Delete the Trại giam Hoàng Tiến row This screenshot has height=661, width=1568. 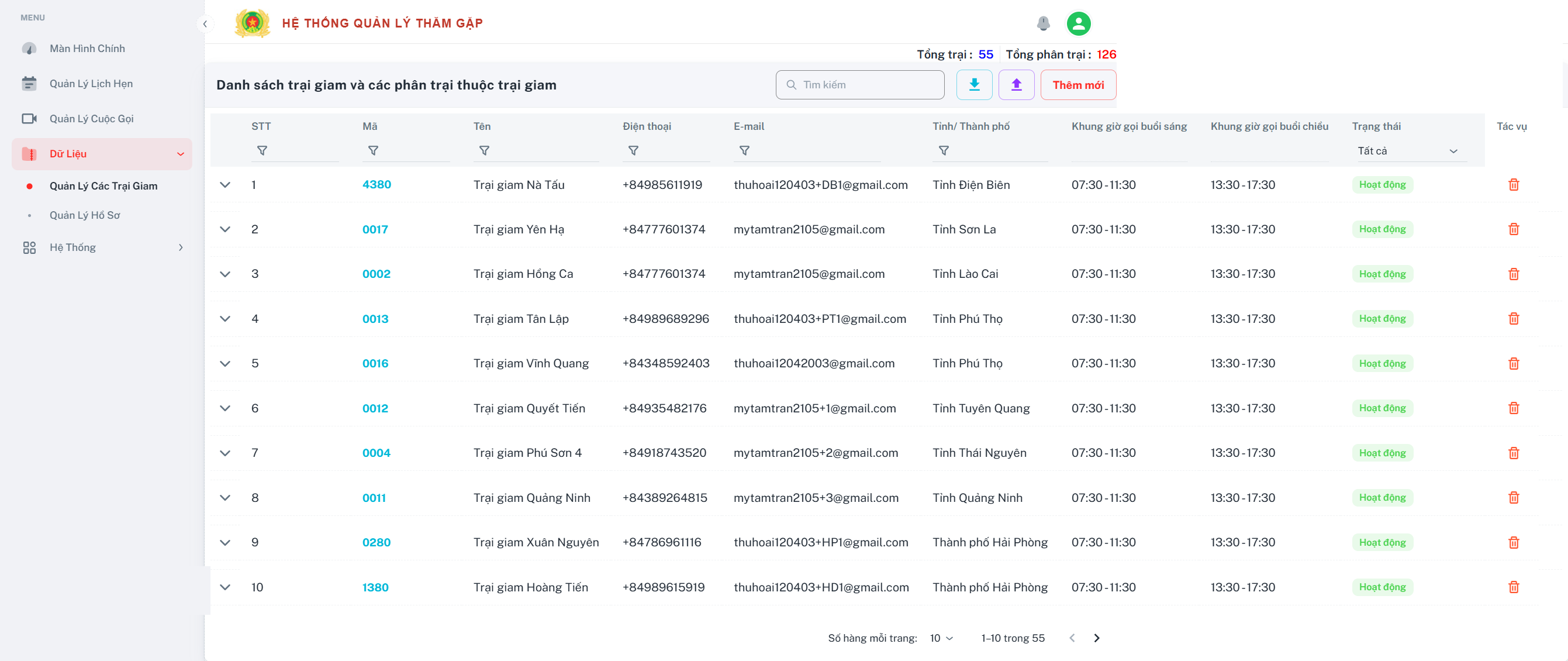pyautogui.click(x=1513, y=587)
